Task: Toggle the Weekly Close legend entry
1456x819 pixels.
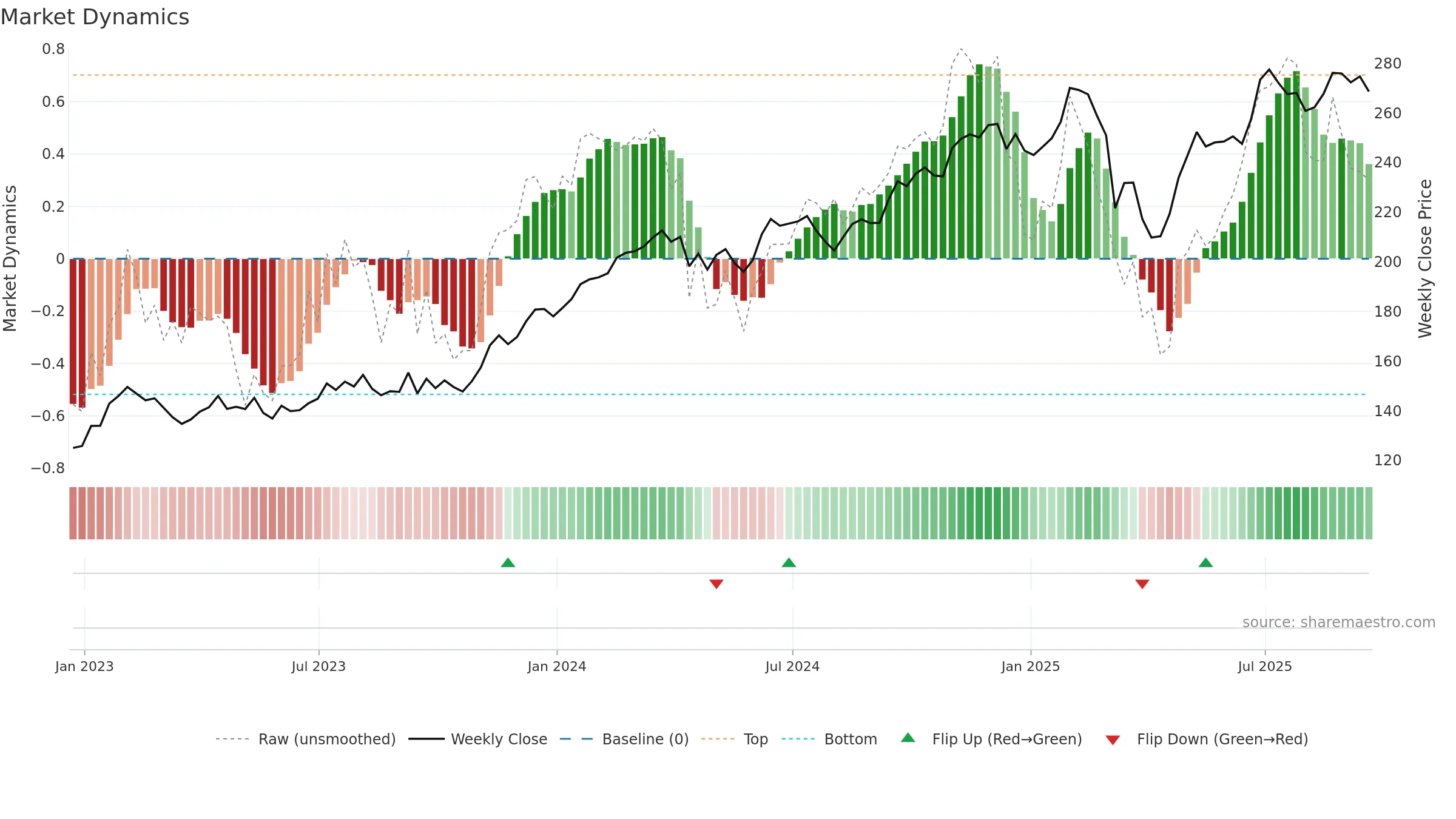Action: pyautogui.click(x=478, y=739)
